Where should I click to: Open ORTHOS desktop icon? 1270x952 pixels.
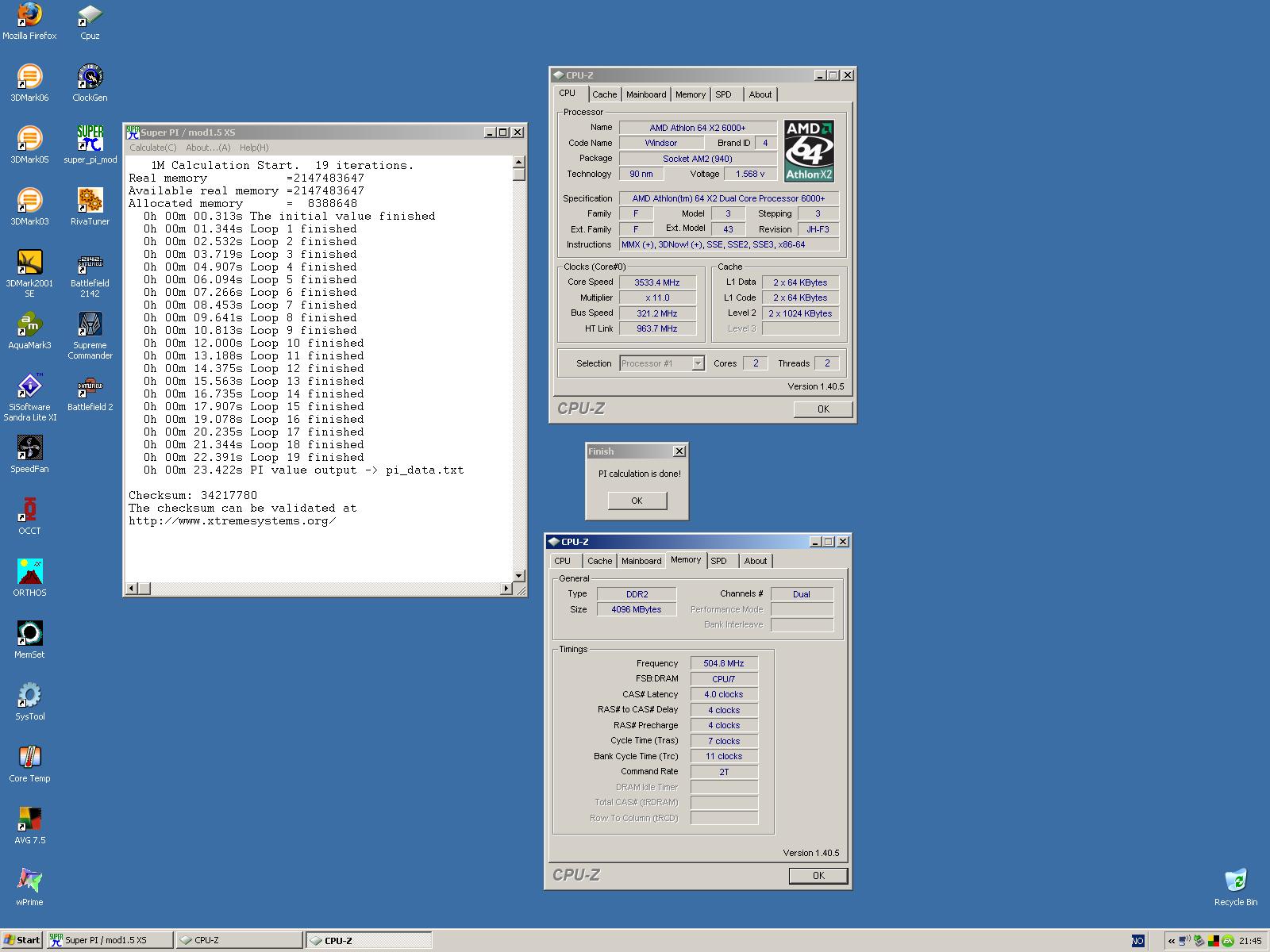coord(29,578)
